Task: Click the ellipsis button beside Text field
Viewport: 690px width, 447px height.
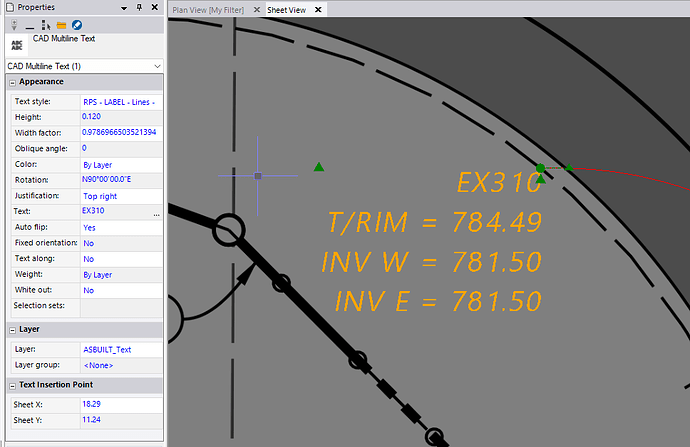Action: point(157,213)
